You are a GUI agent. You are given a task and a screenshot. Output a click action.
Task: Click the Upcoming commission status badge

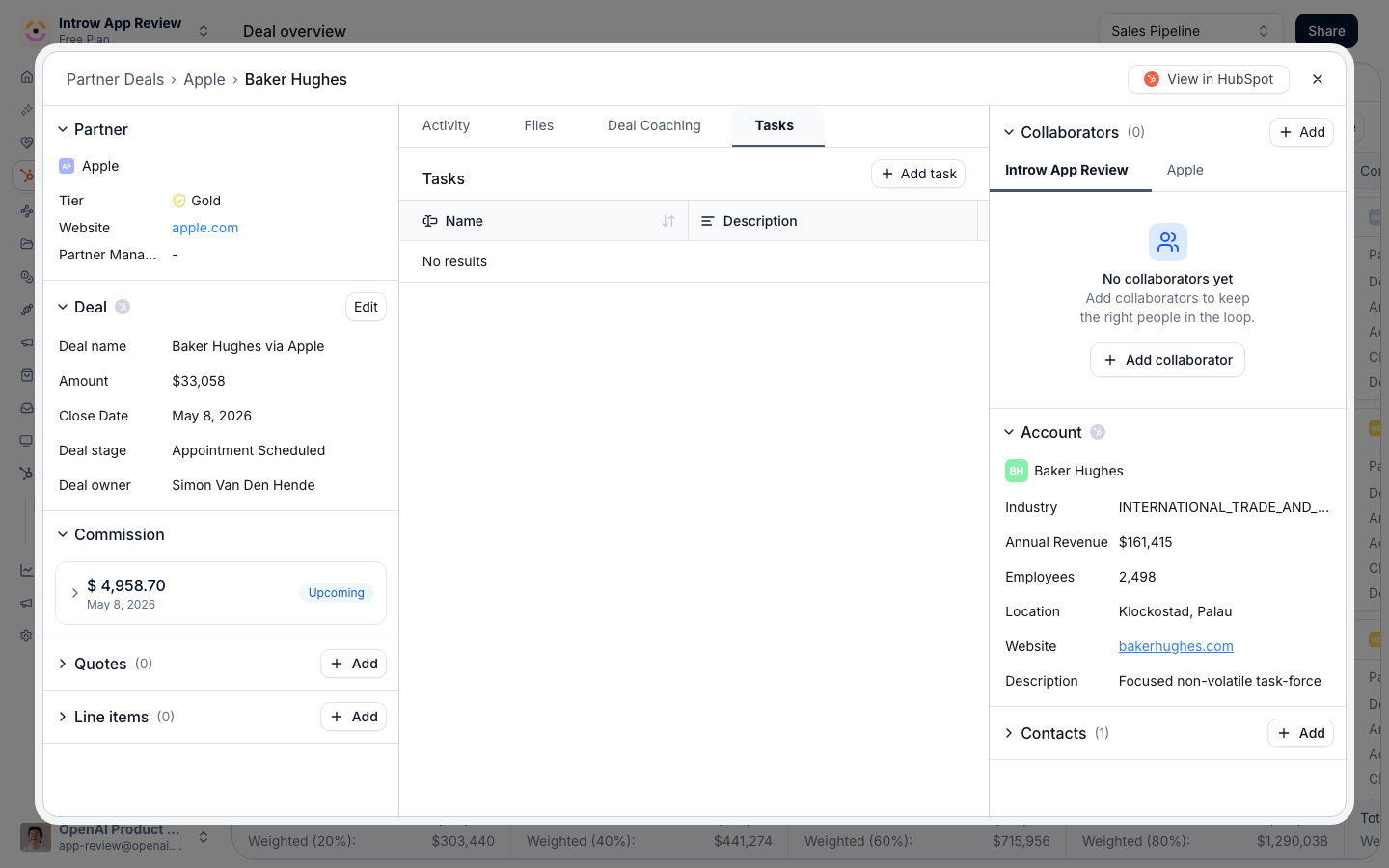[336, 593]
